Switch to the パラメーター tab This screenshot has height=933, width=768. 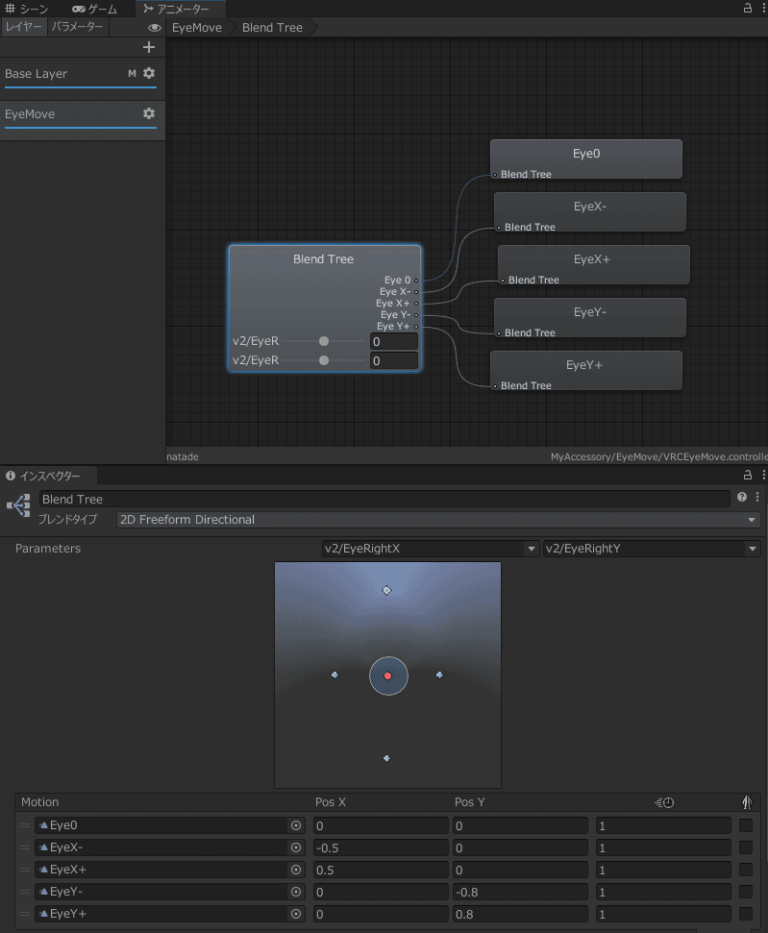coord(77,27)
